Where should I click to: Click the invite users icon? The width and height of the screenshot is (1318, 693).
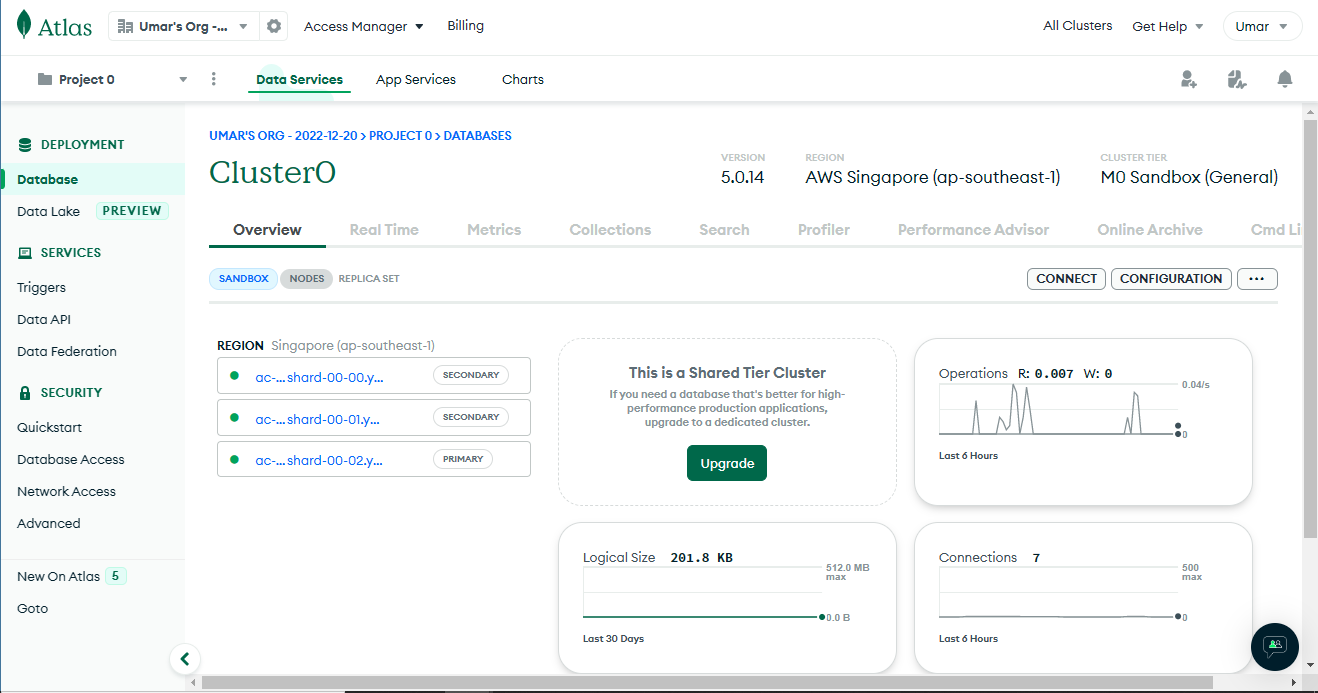[1189, 78]
